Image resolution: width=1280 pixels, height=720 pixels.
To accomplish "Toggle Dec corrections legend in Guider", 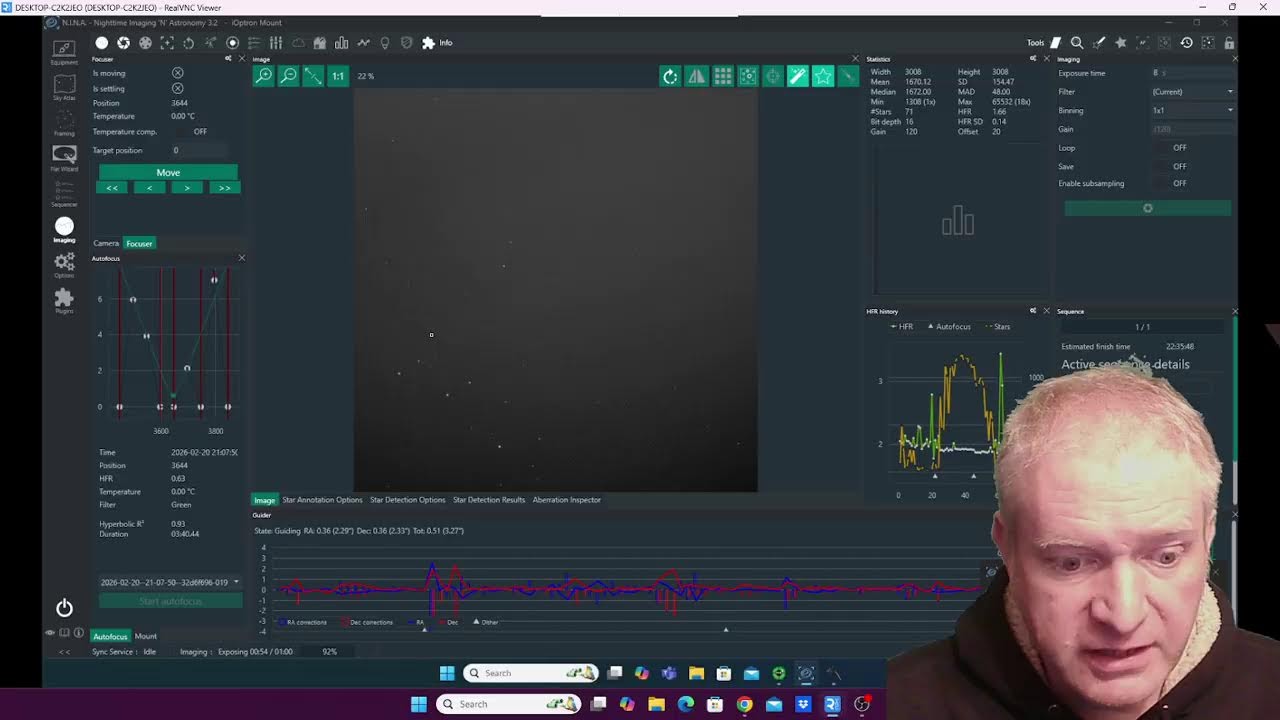I will pyautogui.click(x=367, y=622).
